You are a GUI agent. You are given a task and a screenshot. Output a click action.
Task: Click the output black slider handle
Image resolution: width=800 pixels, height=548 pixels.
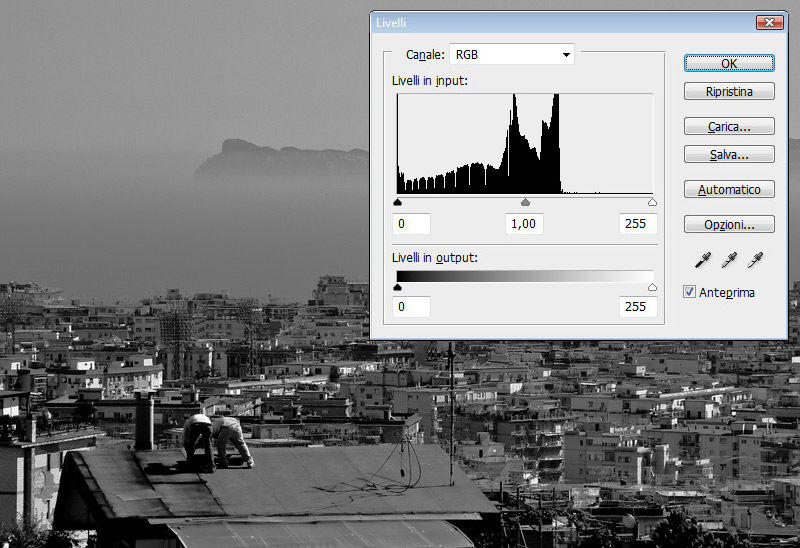click(x=398, y=288)
